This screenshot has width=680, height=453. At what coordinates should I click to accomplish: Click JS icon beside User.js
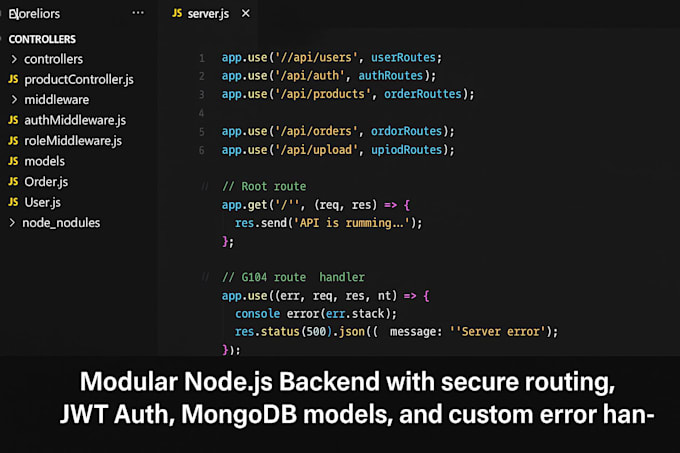point(13,202)
